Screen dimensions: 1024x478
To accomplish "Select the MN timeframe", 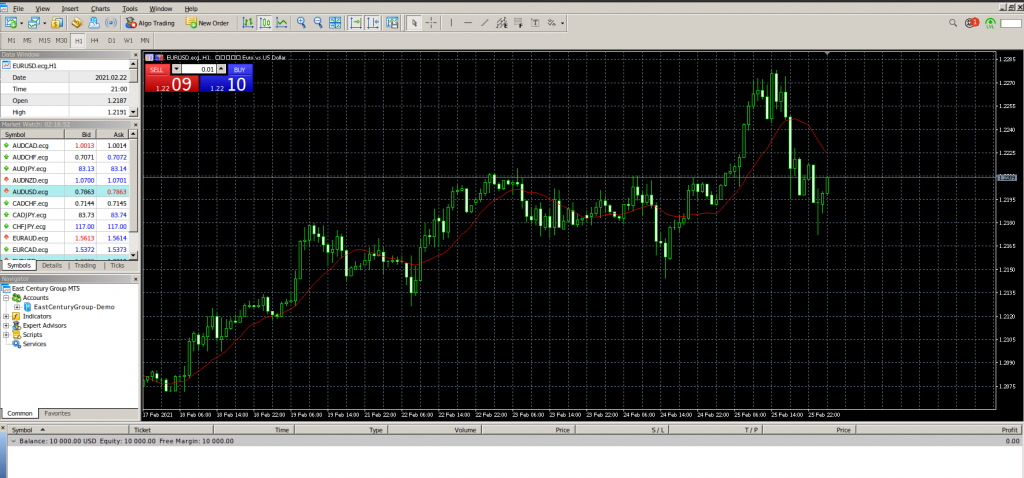I will (x=145, y=40).
